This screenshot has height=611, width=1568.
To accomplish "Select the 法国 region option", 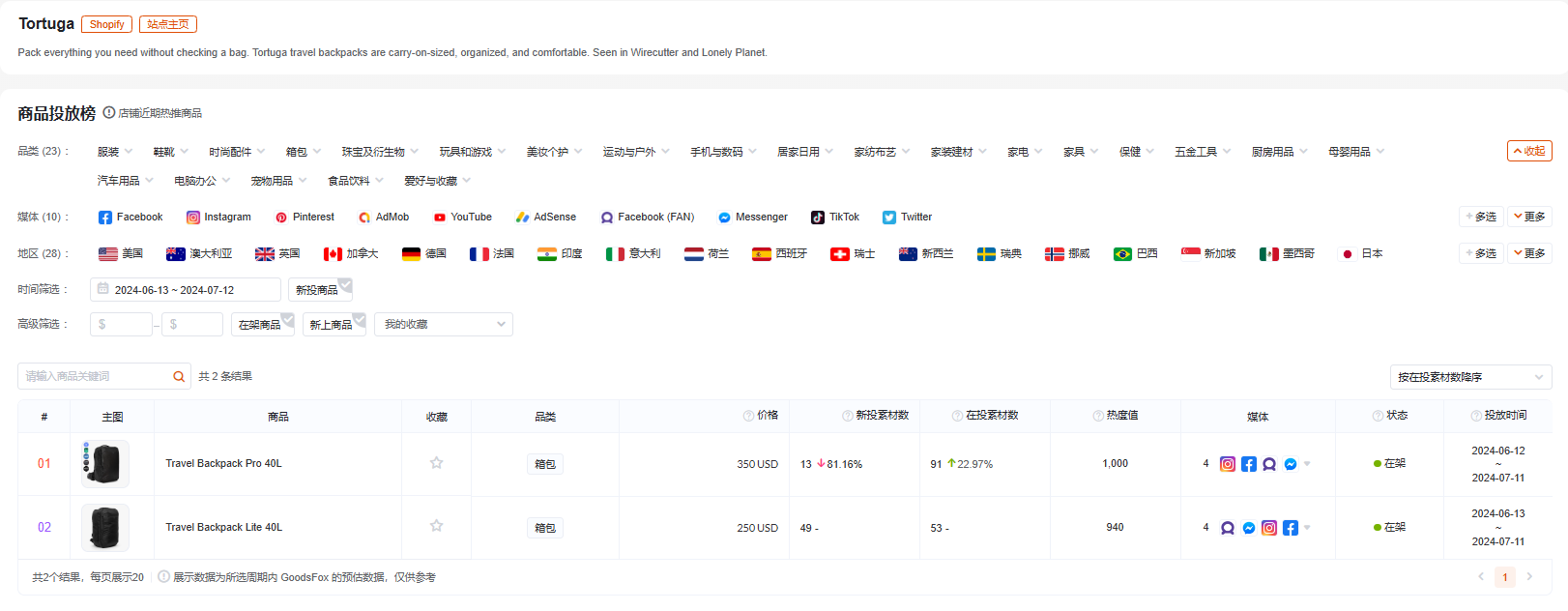I will pos(492,254).
